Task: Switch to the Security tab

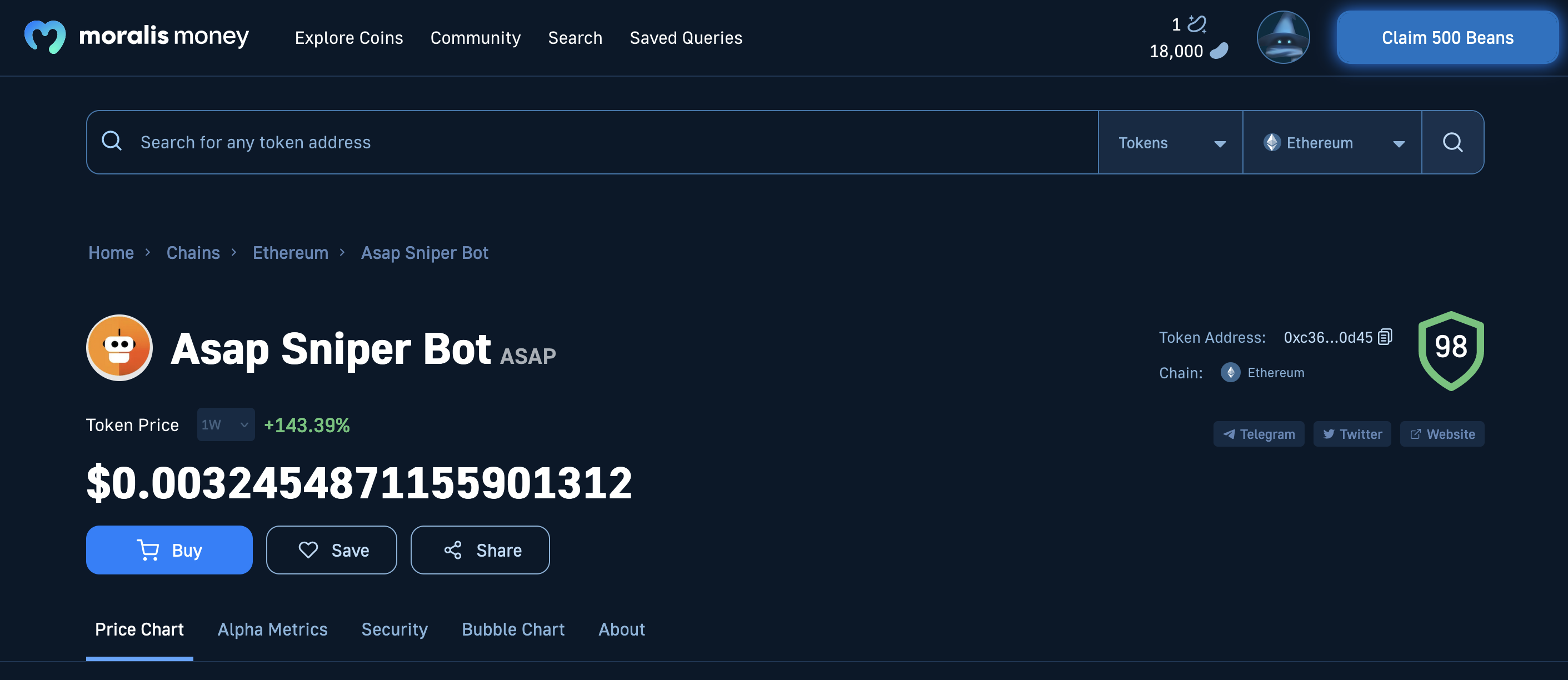Action: coord(394,629)
